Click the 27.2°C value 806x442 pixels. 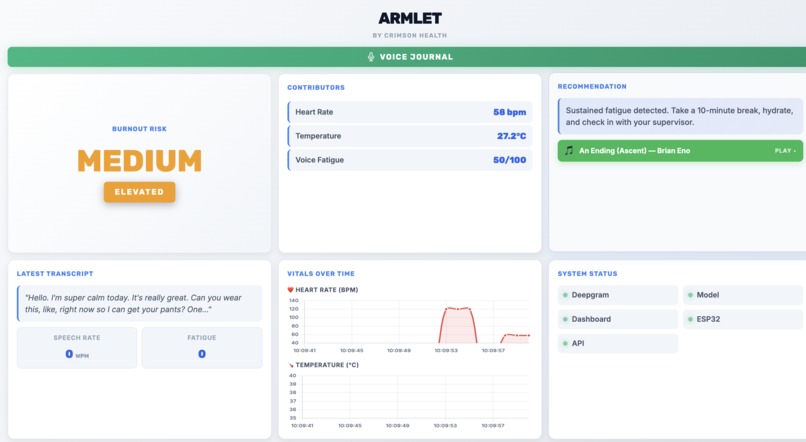tap(511, 136)
